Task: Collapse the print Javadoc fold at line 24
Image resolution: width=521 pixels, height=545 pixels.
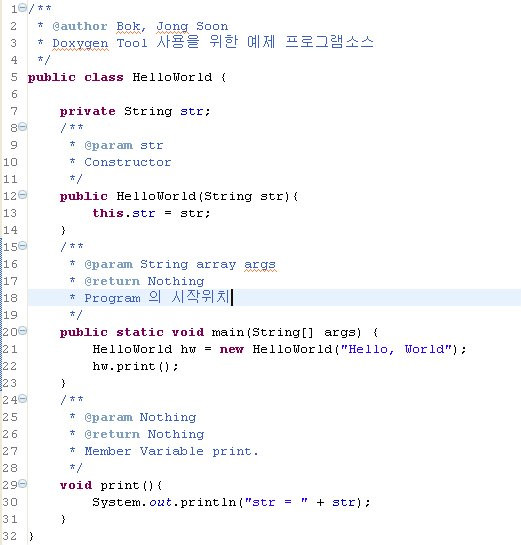Action: 22,398
